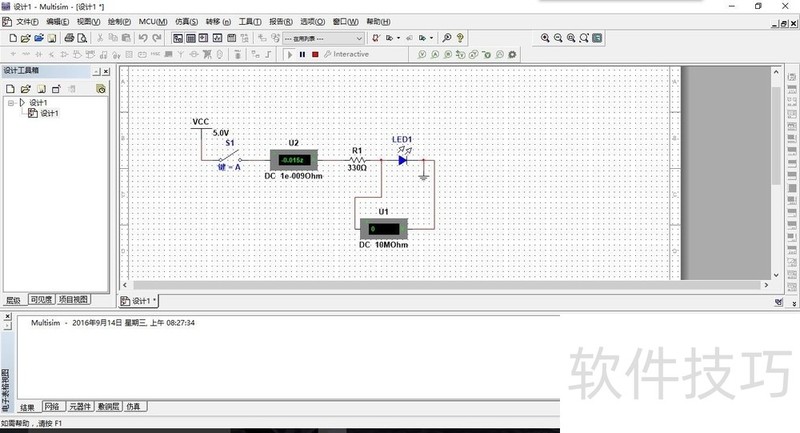
Task: Open the 窗口(W) menu
Action: point(345,21)
